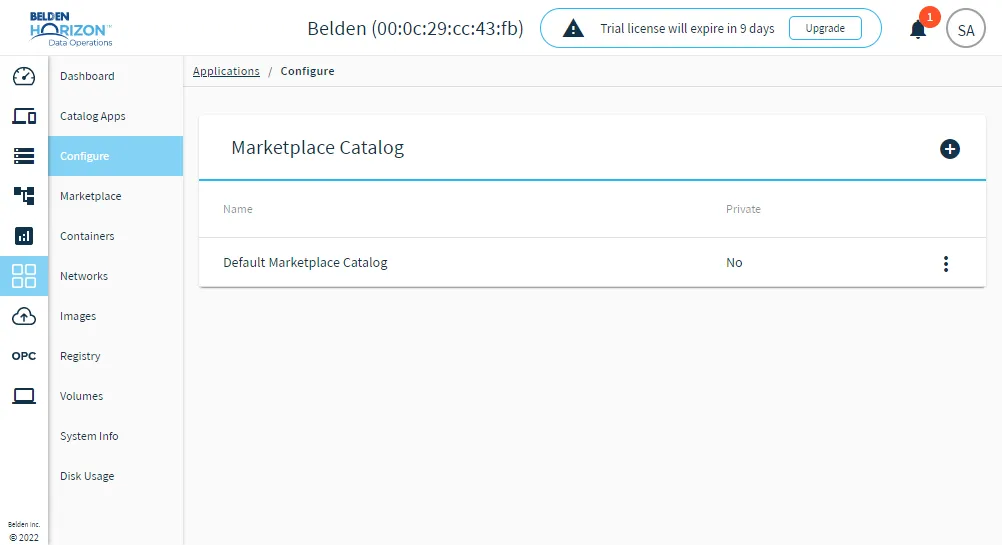Open options menu for Default Marketplace Catalog
1002x545 pixels.
[x=946, y=263]
